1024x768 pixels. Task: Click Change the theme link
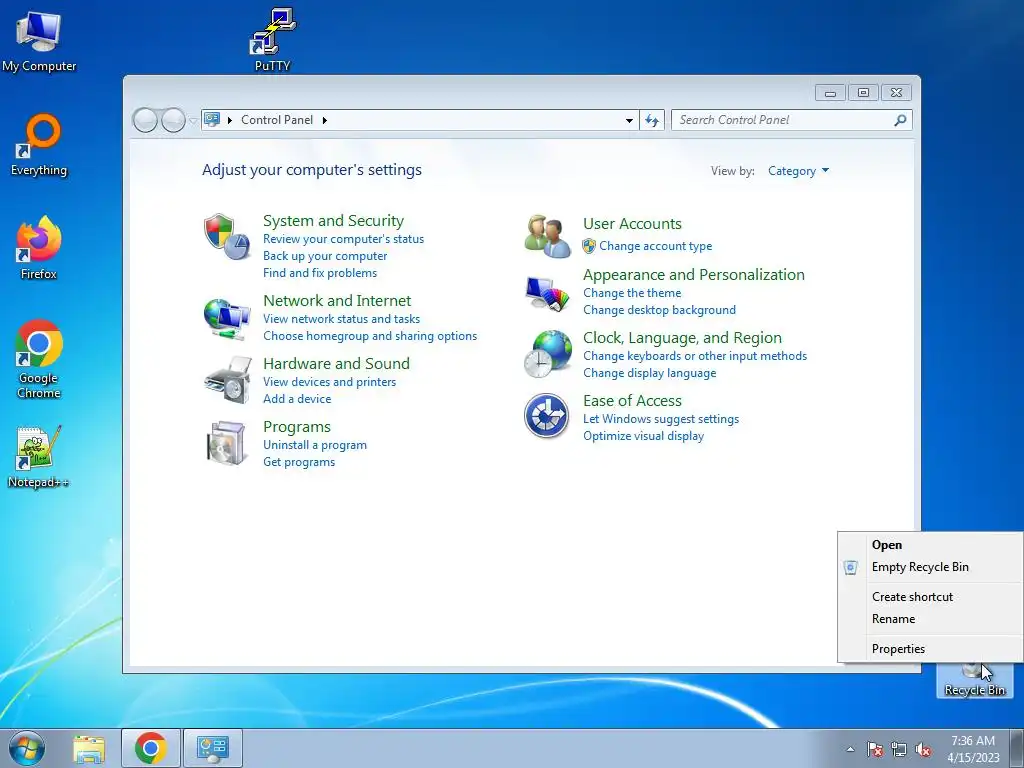632,293
